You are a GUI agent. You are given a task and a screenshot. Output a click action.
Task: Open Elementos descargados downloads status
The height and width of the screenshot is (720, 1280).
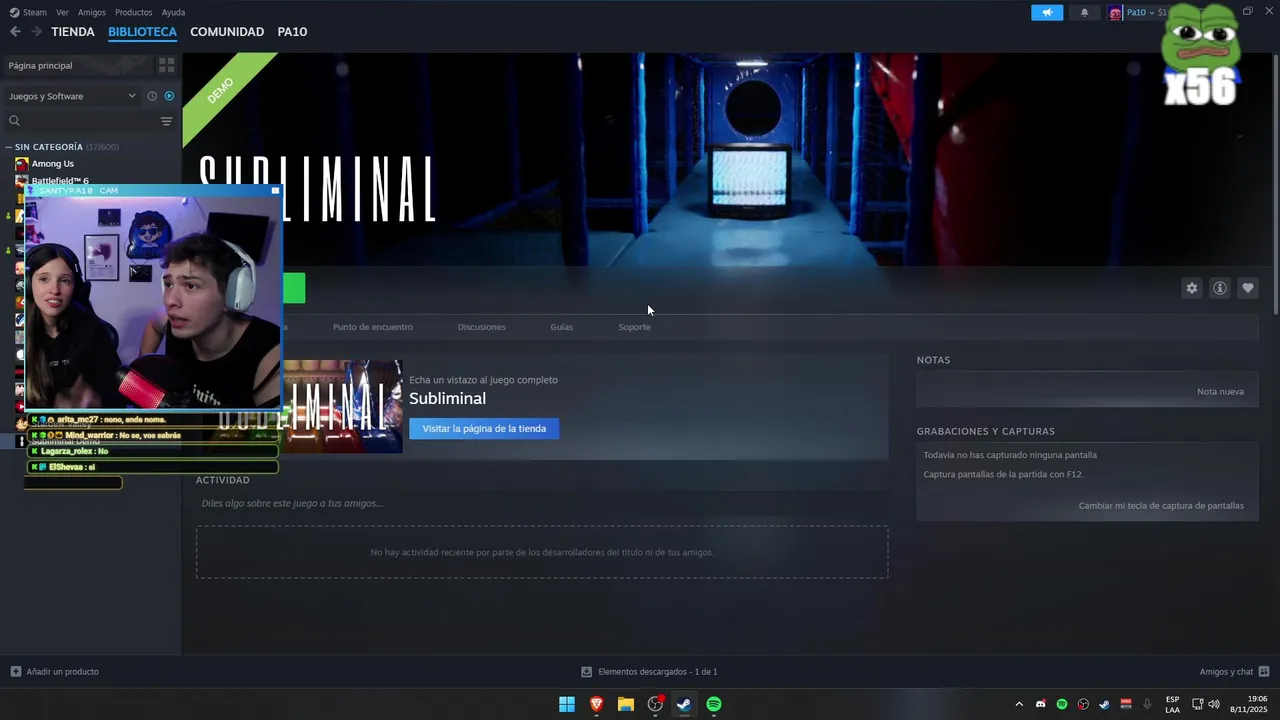coord(649,672)
